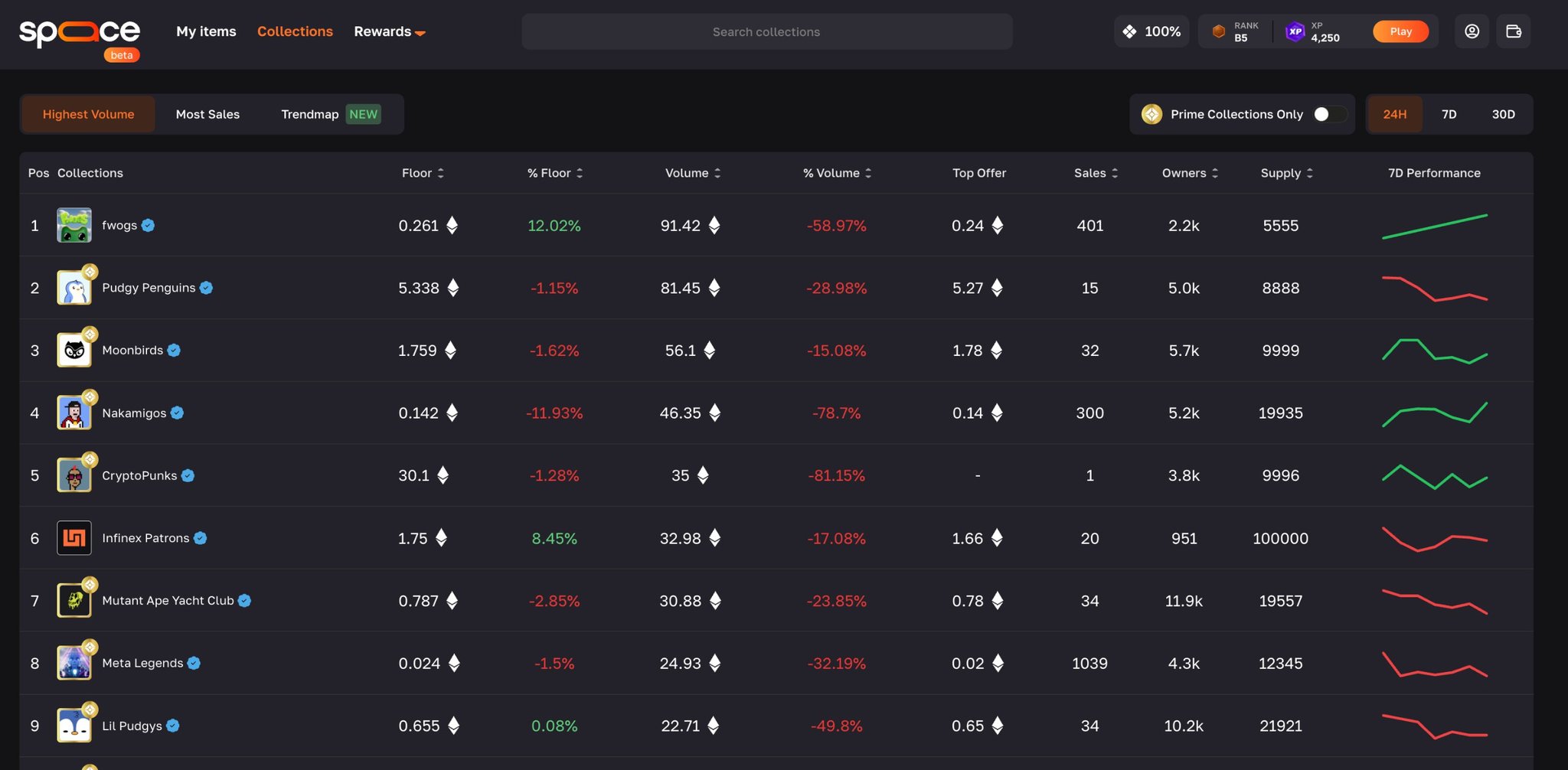Image resolution: width=1568 pixels, height=770 pixels.
Task: Switch to the Most Sales tab
Action: [x=207, y=114]
